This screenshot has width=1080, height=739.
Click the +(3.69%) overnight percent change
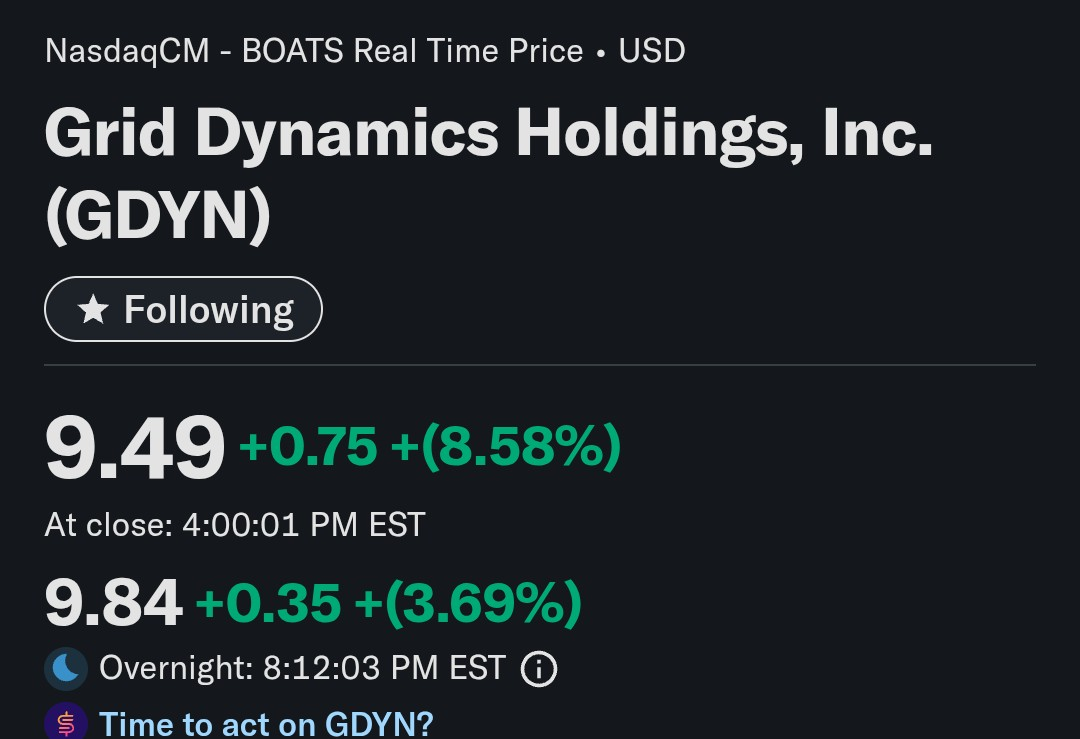(x=468, y=602)
